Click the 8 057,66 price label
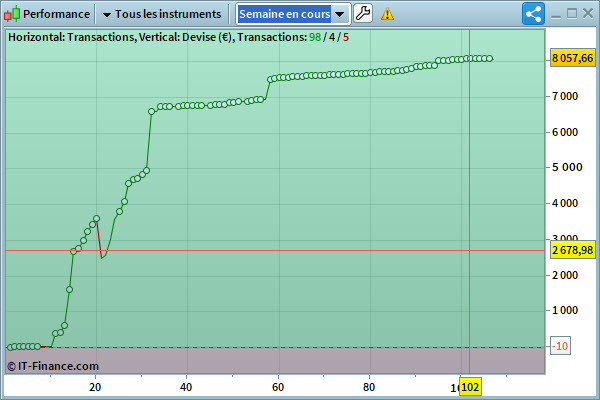600x400 pixels. pyautogui.click(x=572, y=58)
